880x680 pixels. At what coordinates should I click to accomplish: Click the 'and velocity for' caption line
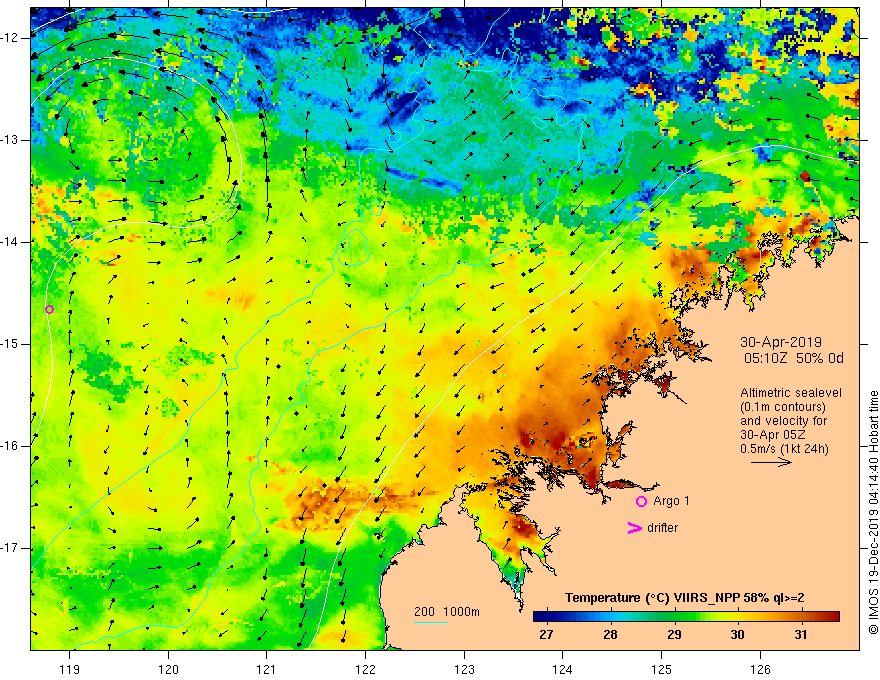click(x=783, y=421)
